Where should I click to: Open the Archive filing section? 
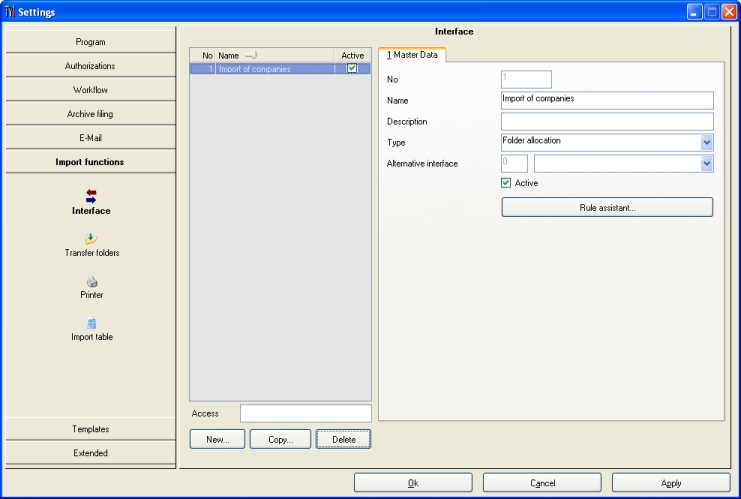click(90, 114)
